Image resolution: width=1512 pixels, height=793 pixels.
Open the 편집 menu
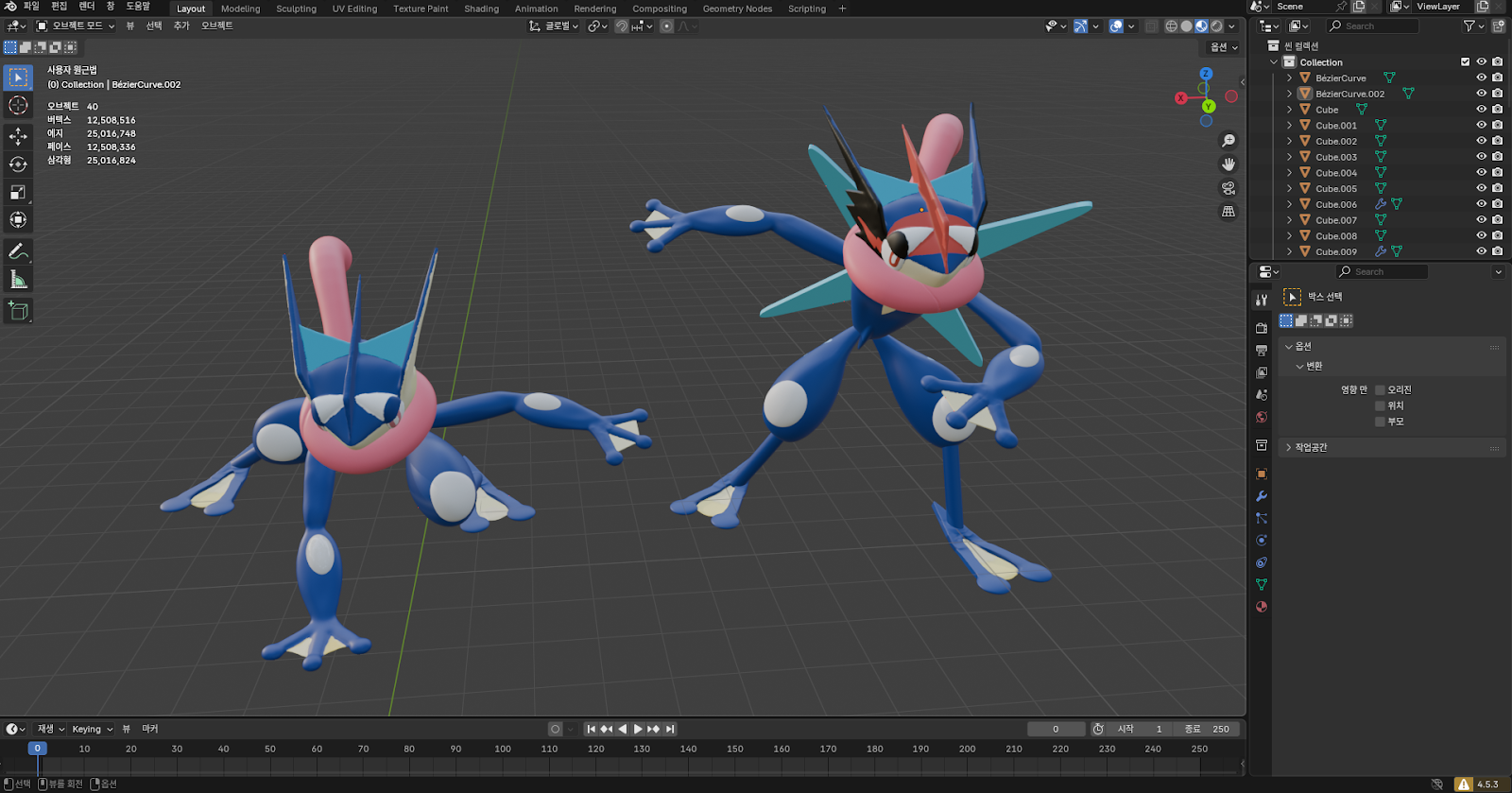59,7
